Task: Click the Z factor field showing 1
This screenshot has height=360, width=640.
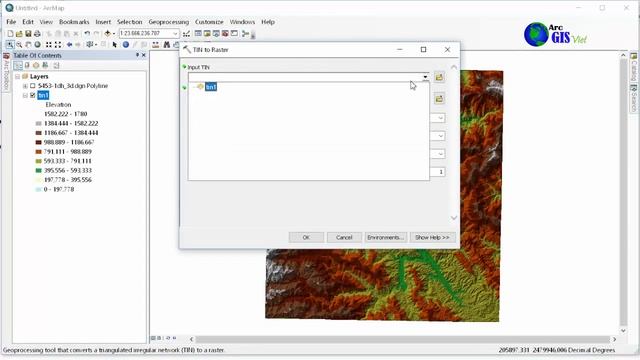Action: 437,172
